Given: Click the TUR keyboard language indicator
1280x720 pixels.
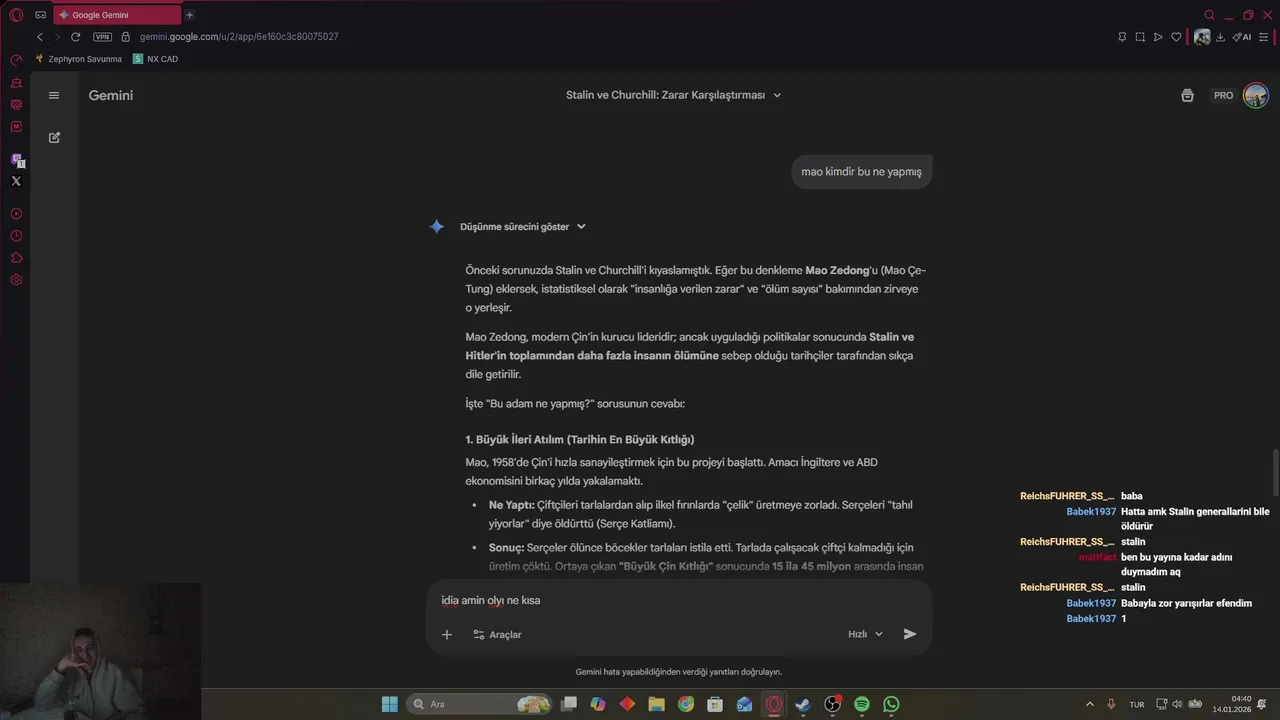Looking at the screenshot, I should [x=1137, y=704].
